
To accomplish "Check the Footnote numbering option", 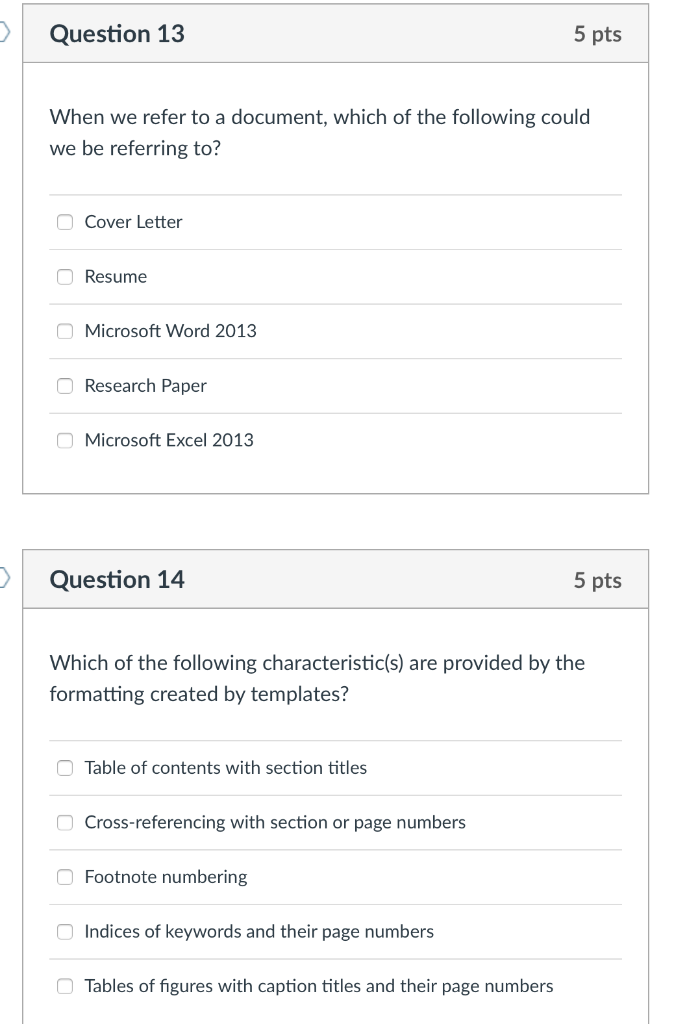I will 64,877.
